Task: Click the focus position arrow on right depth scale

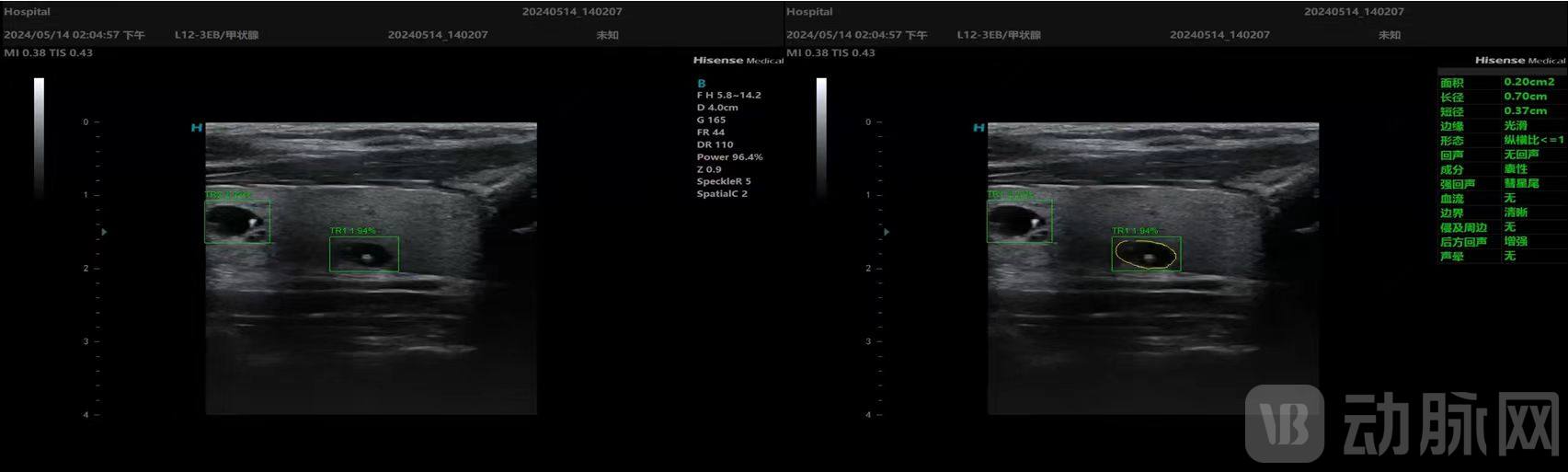Action: pos(887,232)
